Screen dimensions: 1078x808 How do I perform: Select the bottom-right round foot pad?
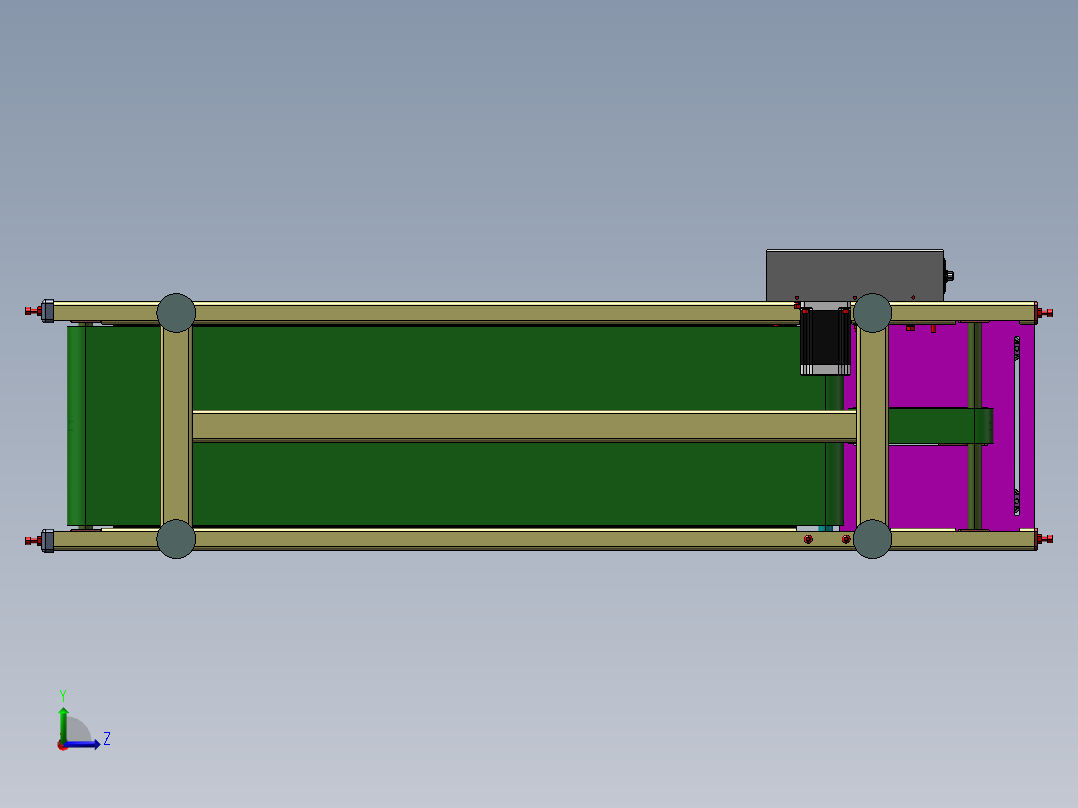[872, 539]
